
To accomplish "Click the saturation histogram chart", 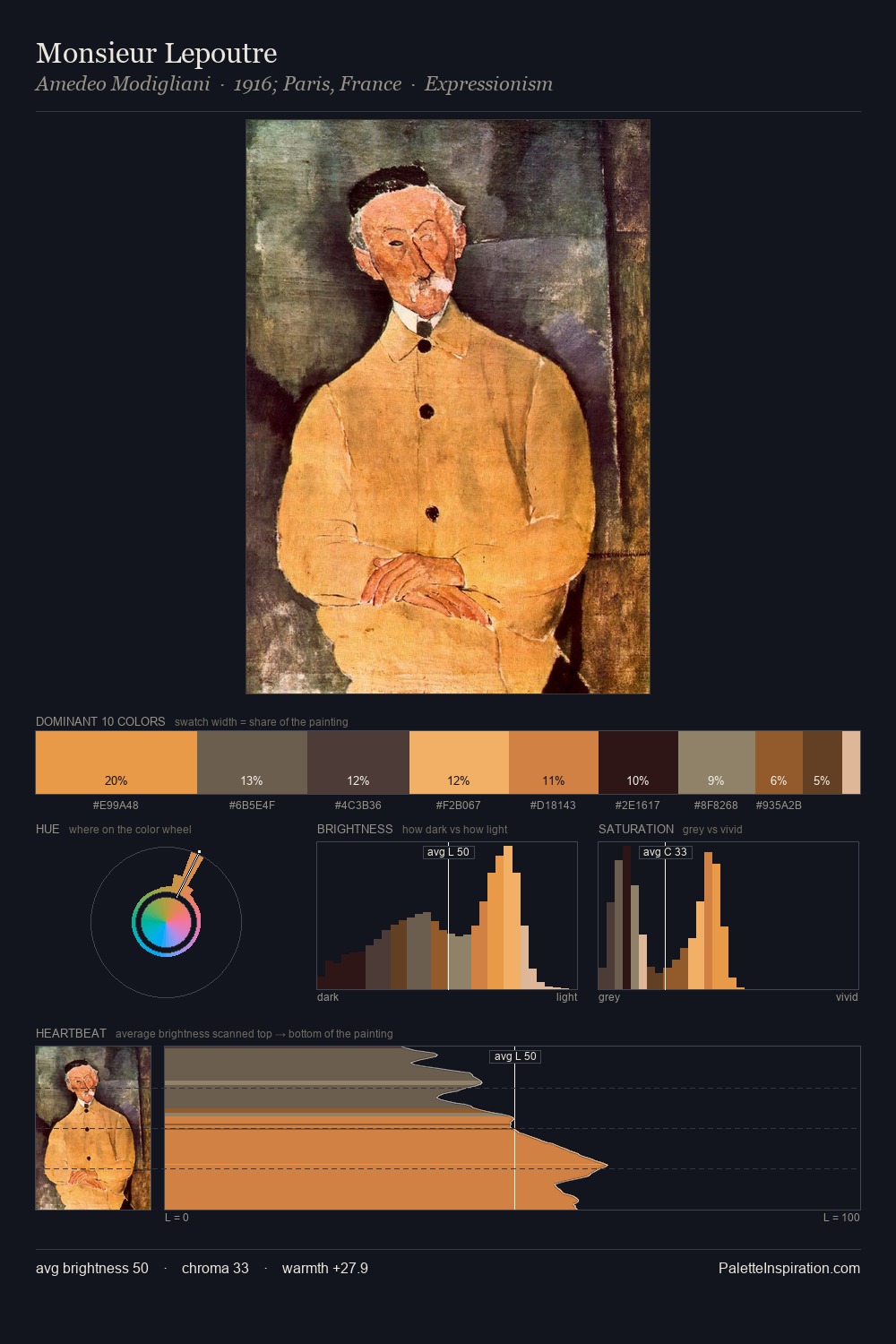I will (x=728, y=916).
